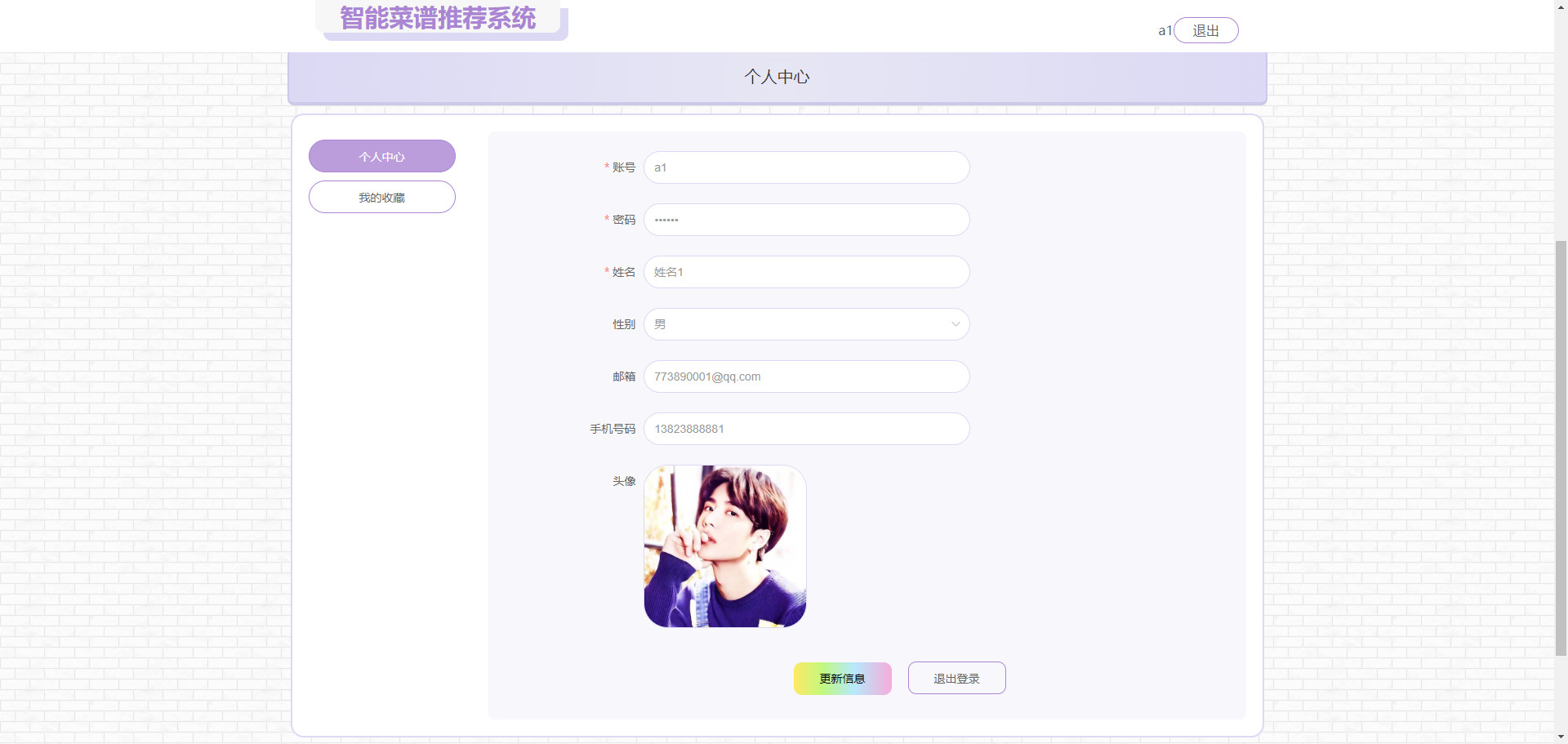
Task: Click the 头像 avatar image
Action: [725, 546]
